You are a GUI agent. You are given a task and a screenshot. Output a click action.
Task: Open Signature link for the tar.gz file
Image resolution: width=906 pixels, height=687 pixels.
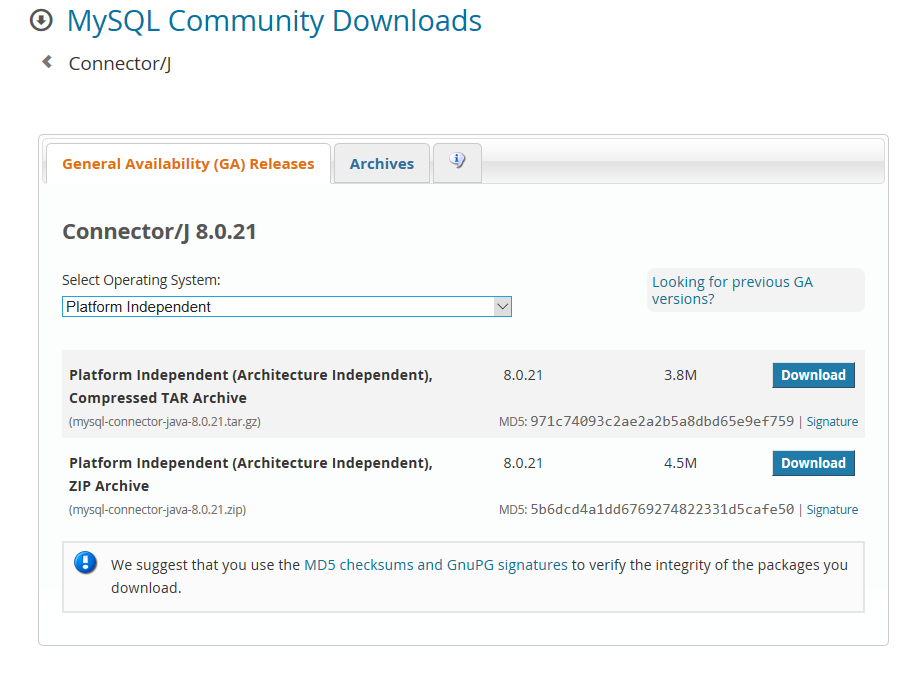click(832, 422)
